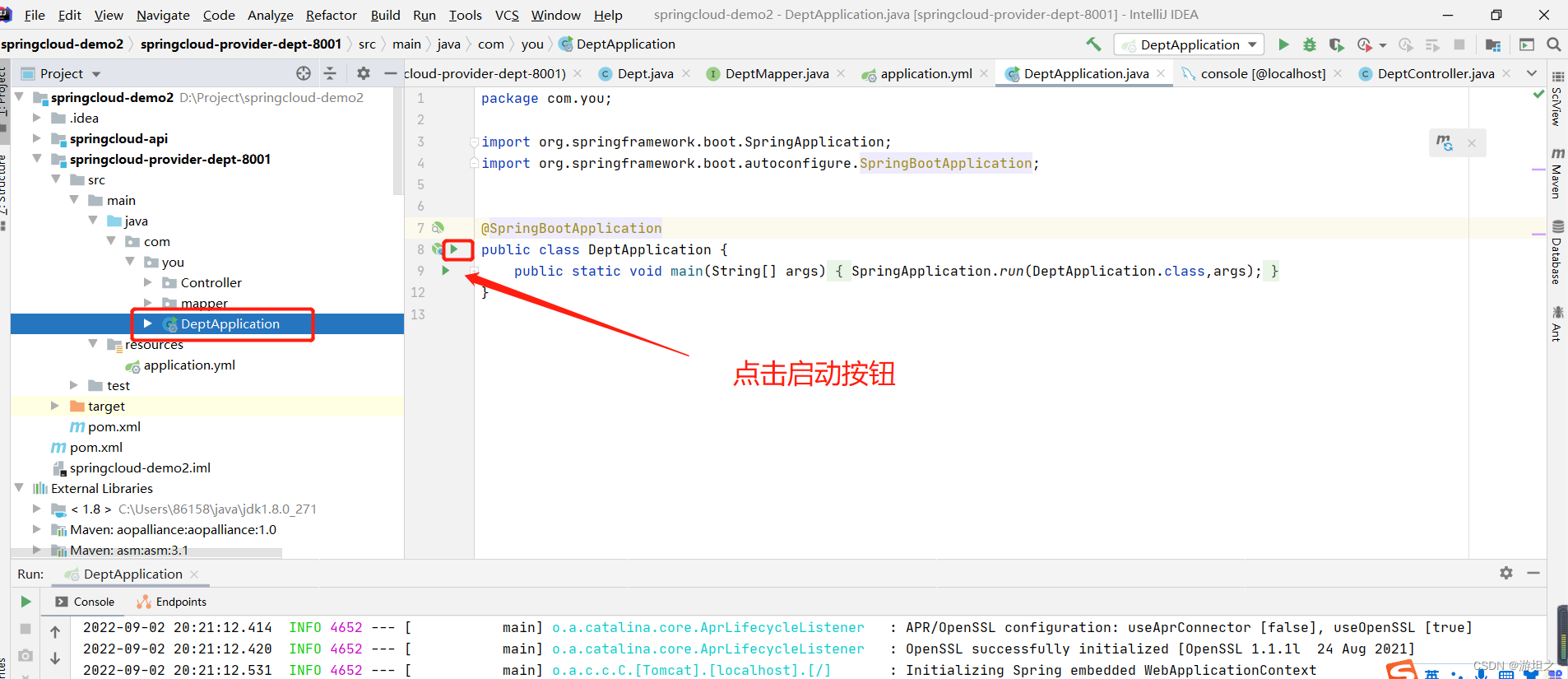Collapse all nodes in Project panel
The image size is (1568, 679).
pos(330,73)
